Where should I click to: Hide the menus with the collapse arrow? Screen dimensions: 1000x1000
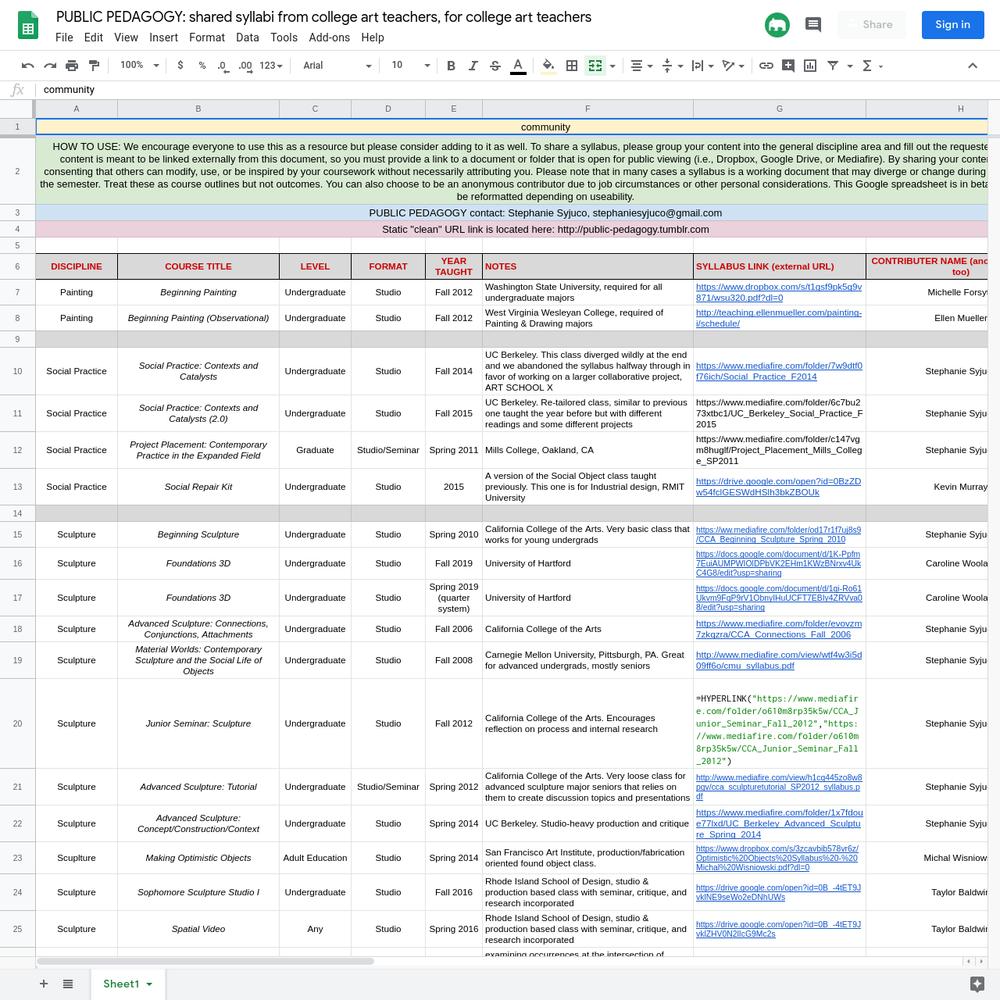(973, 66)
